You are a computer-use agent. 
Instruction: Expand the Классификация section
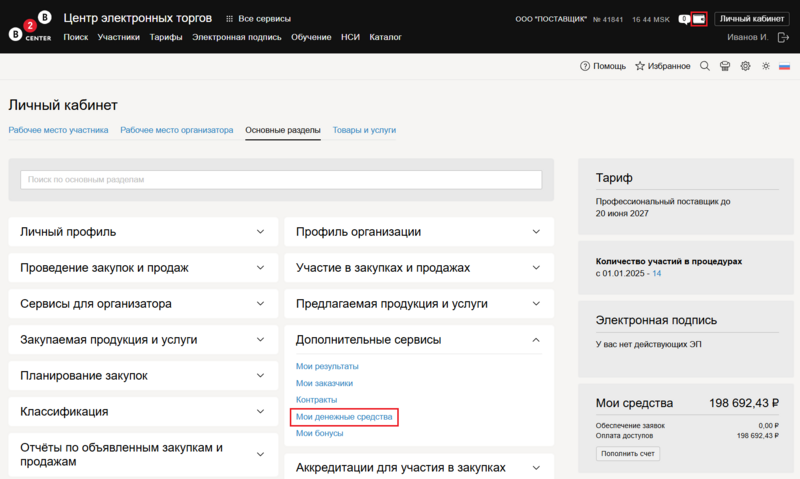[142, 411]
